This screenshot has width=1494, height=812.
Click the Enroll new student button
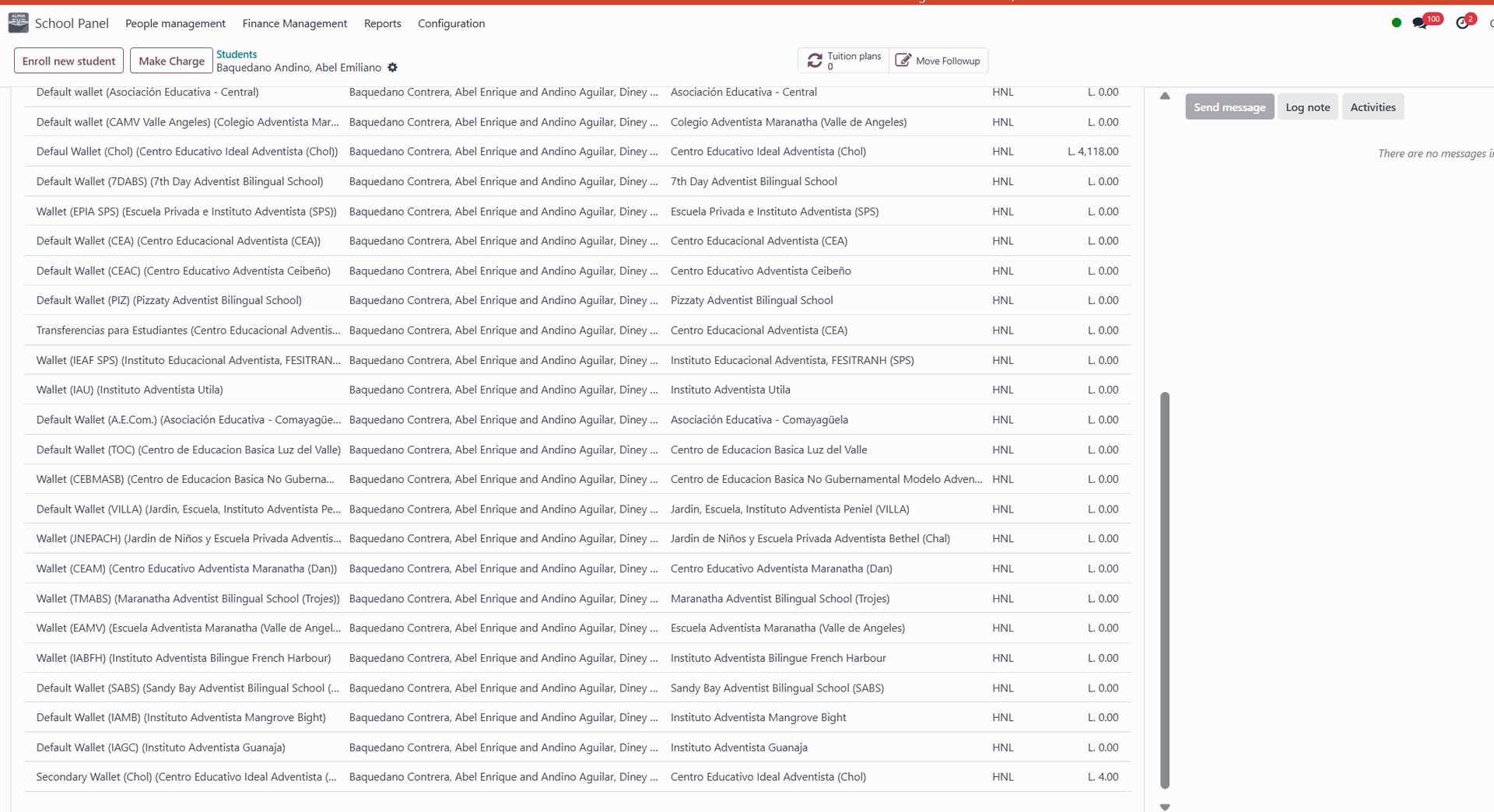(x=68, y=61)
